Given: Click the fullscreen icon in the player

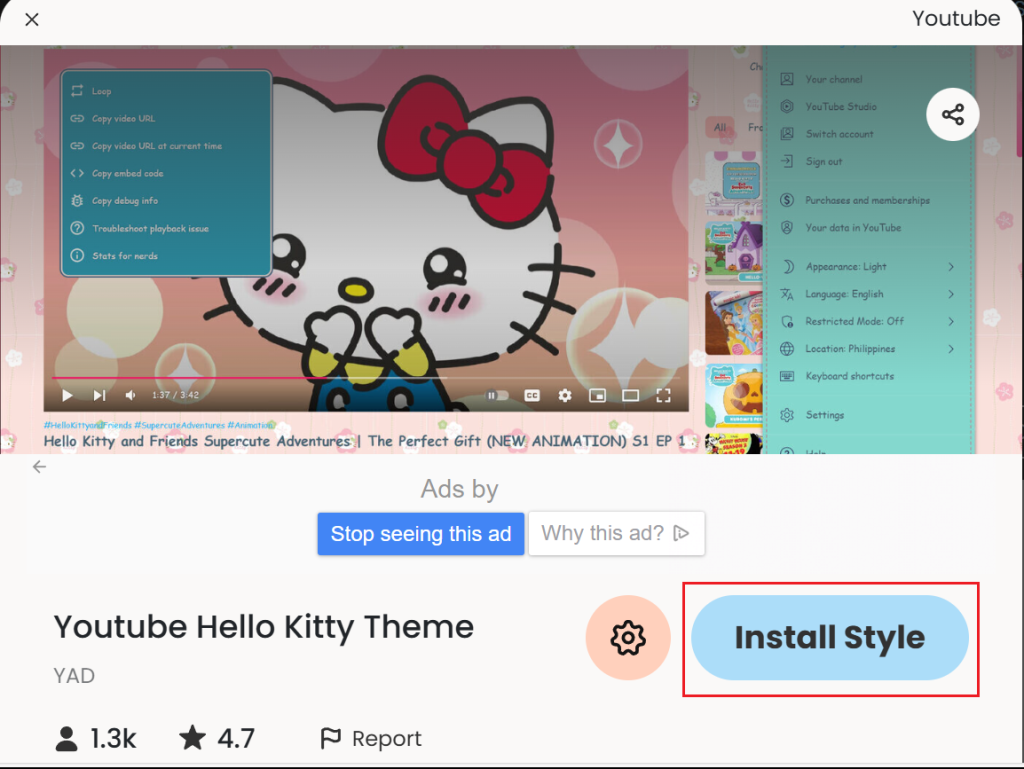Looking at the screenshot, I should [663, 396].
